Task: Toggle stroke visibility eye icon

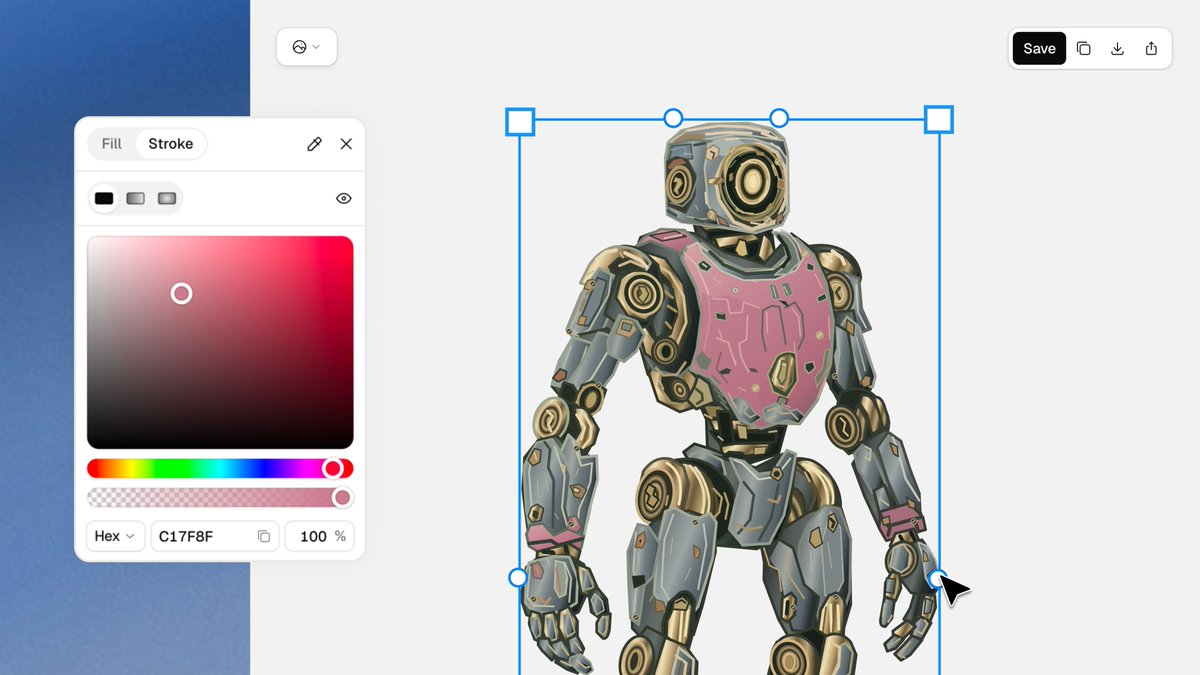Action: click(x=343, y=198)
